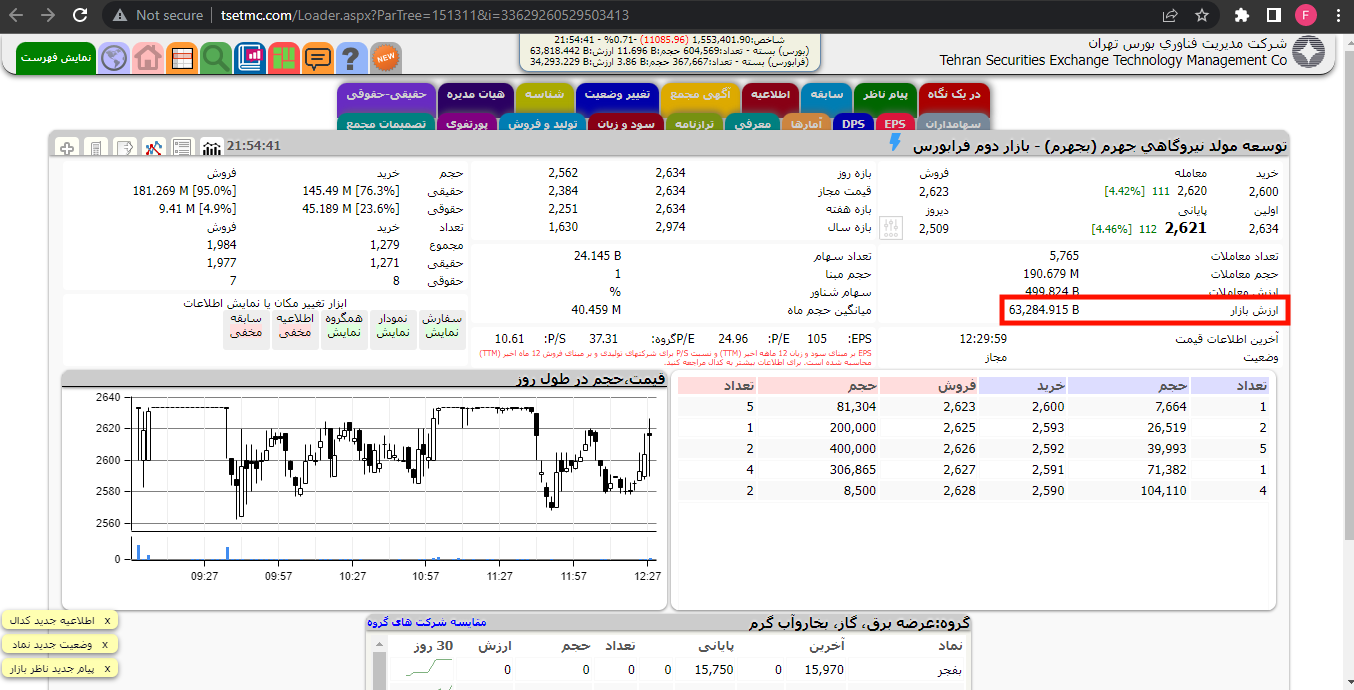The image size is (1354, 690).
Task: Hide the سفارش panel using its نمایش toggle
Action: click(437, 331)
